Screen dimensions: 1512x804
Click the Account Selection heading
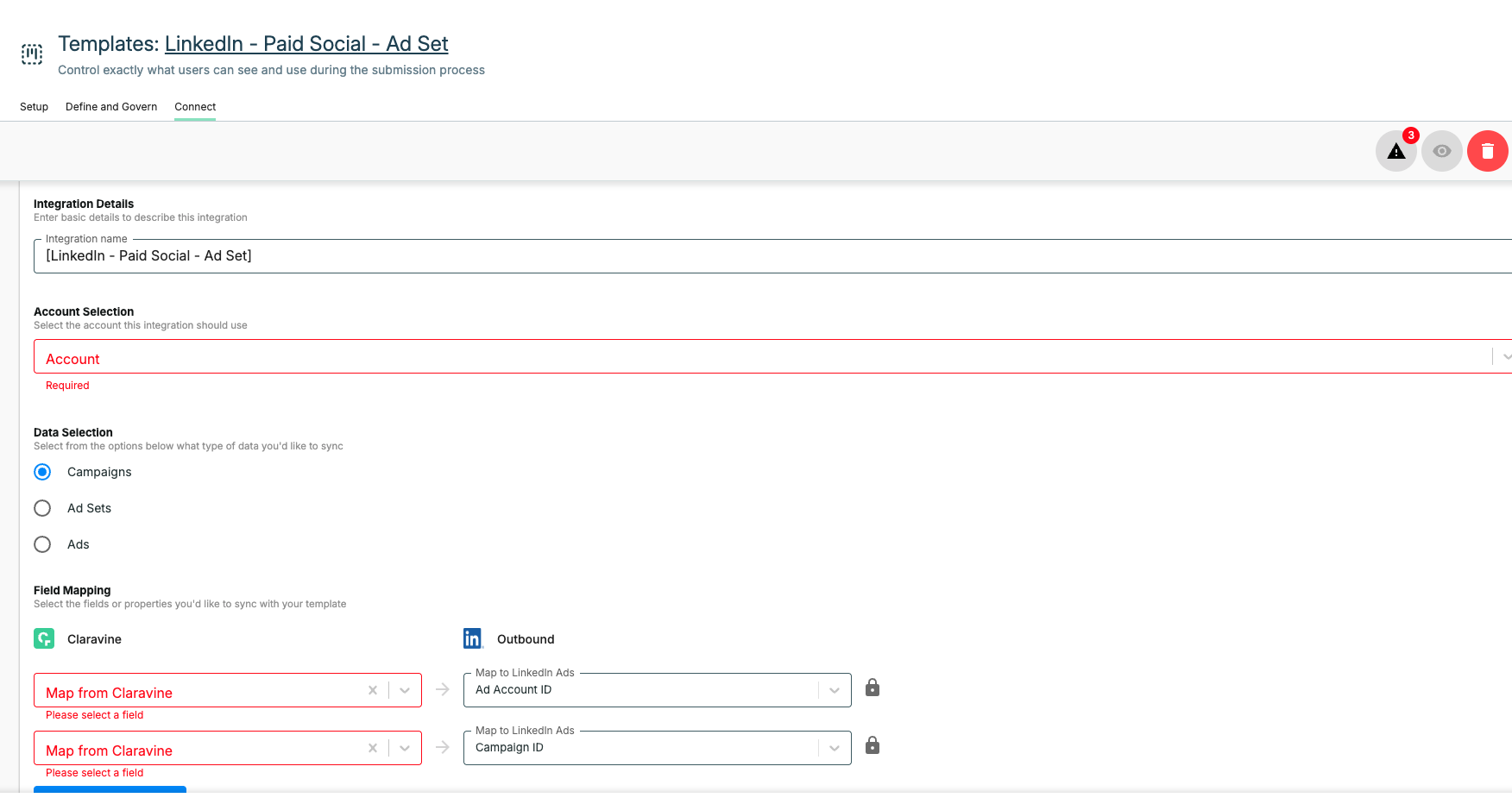[84, 311]
